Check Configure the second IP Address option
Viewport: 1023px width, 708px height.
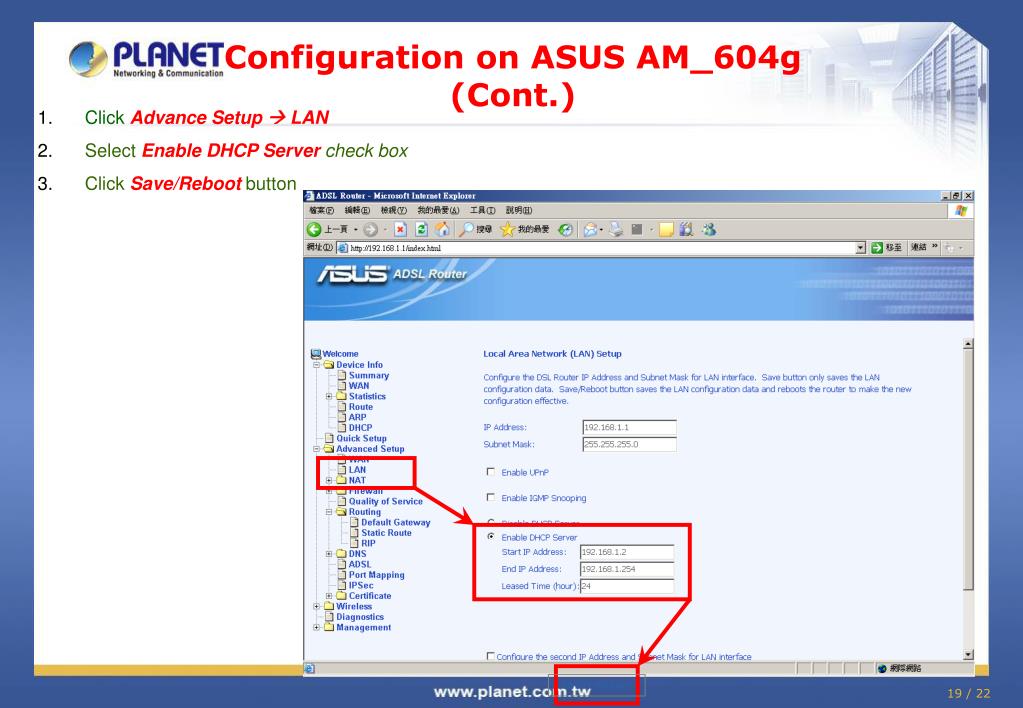[x=490, y=656]
